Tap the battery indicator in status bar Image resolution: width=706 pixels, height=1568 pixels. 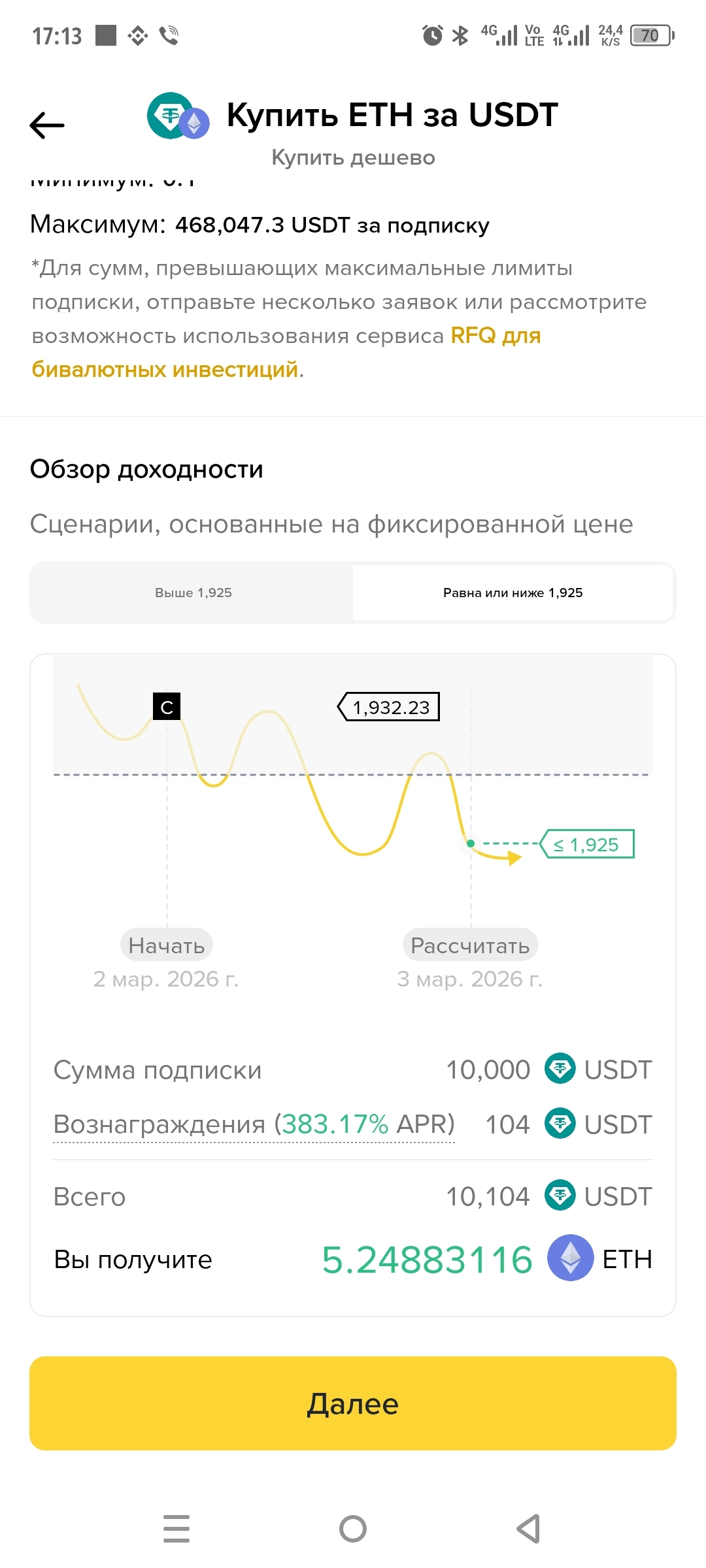coord(651,35)
